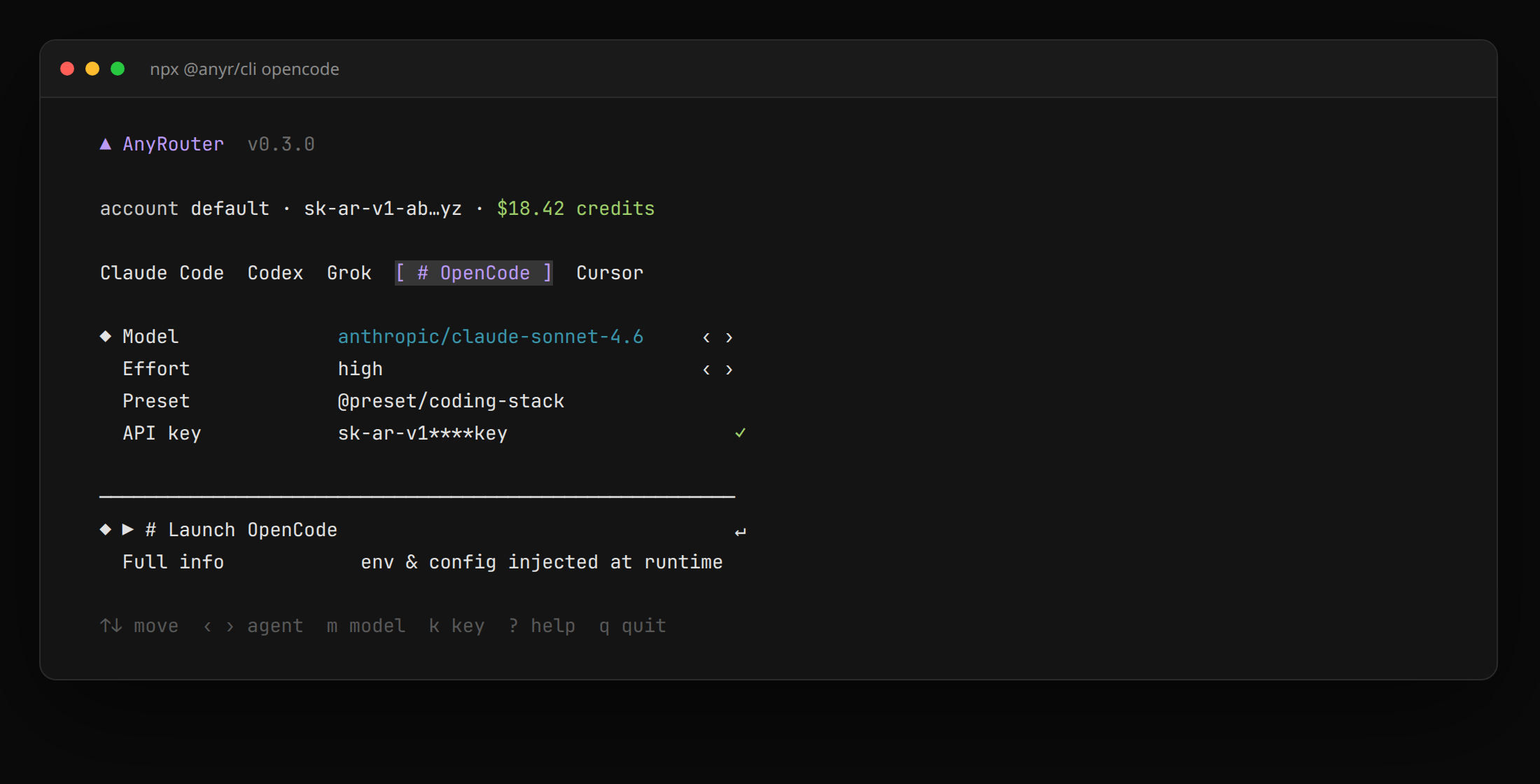
Task: Click the account key sk-ar-v1-ab…yz
Action: 383,209
